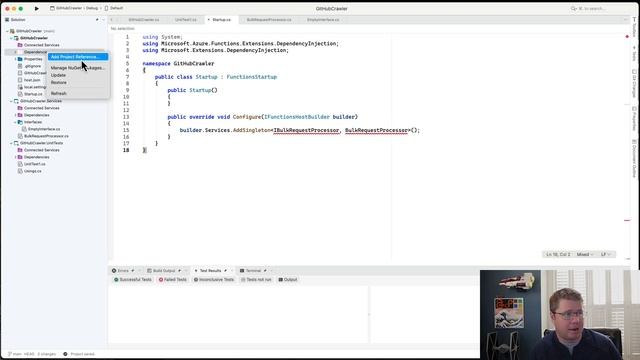
Task: Collapse the bold GitHubCrawler project node
Action: [11, 38]
